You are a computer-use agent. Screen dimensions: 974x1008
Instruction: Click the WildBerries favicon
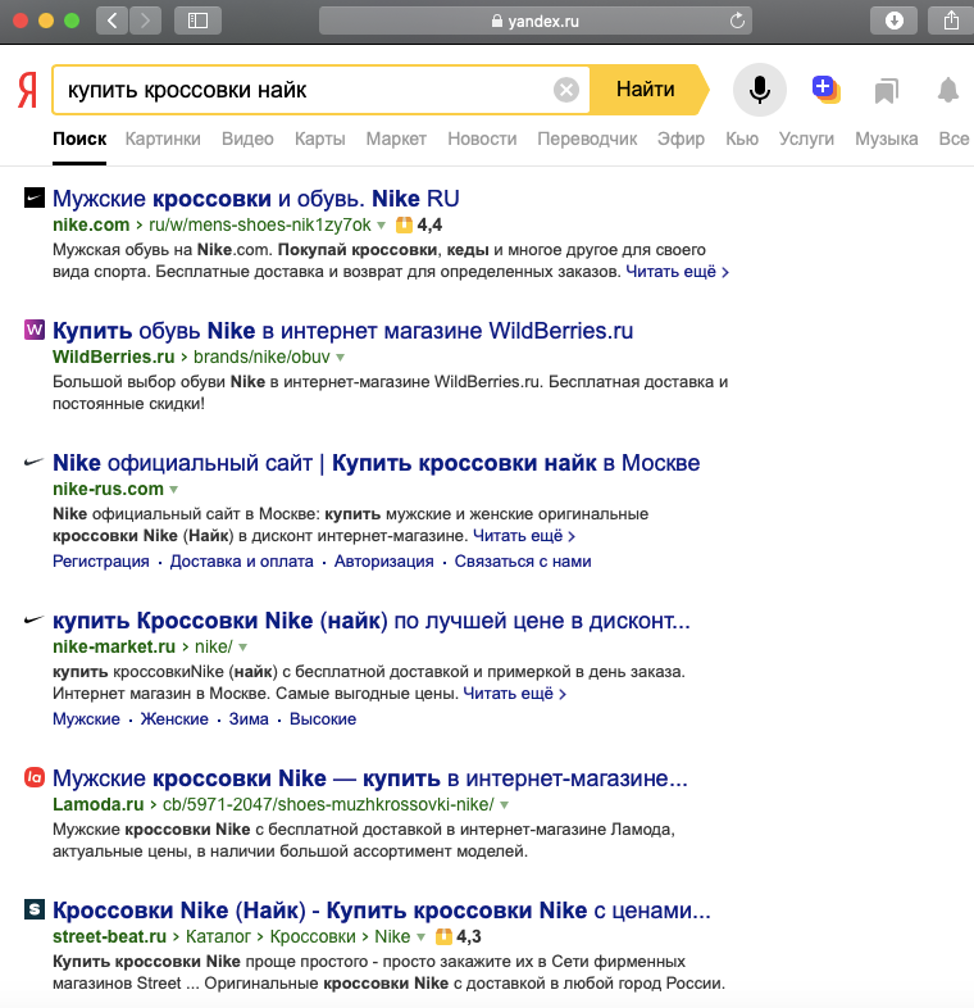[34, 330]
